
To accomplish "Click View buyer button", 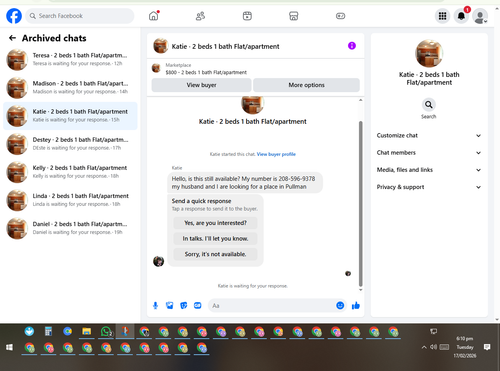I will pos(201,85).
